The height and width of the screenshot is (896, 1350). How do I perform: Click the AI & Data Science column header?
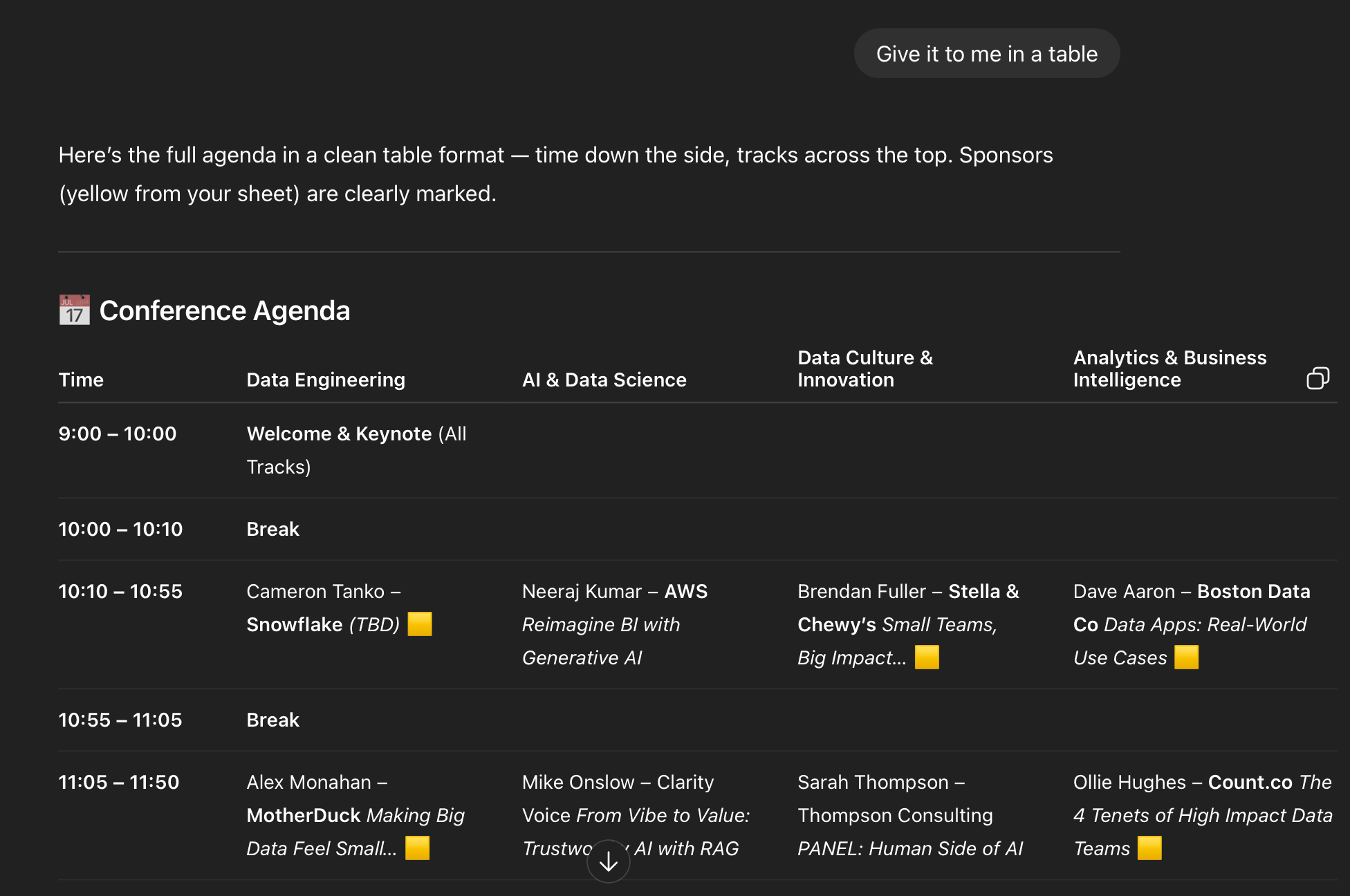click(x=604, y=380)
